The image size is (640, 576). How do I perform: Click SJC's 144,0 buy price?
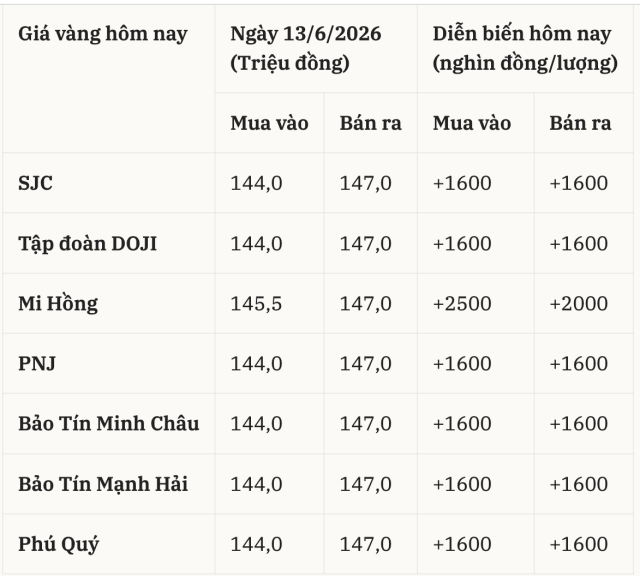256,183
